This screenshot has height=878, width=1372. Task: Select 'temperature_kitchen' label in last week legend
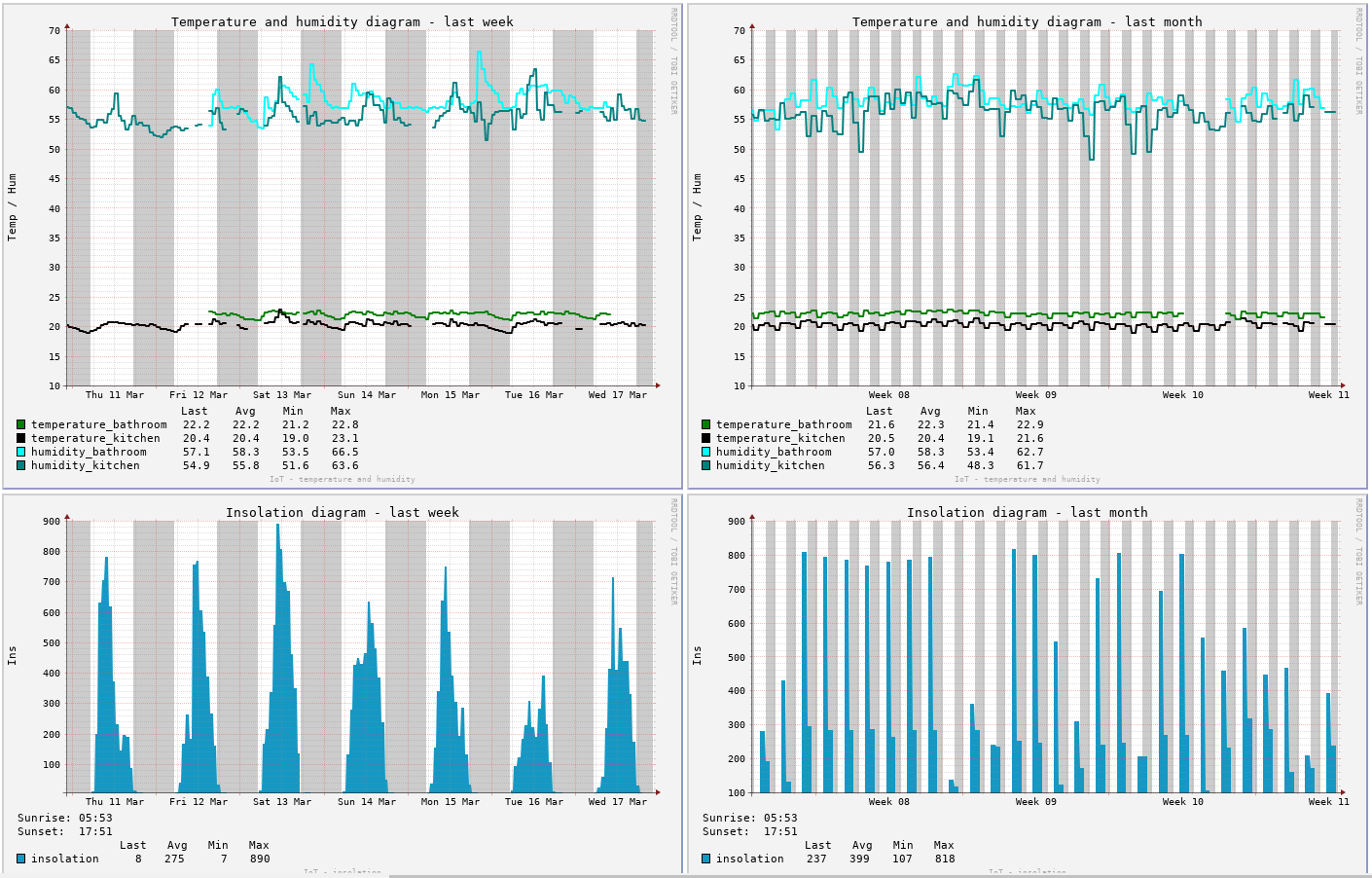95,438
